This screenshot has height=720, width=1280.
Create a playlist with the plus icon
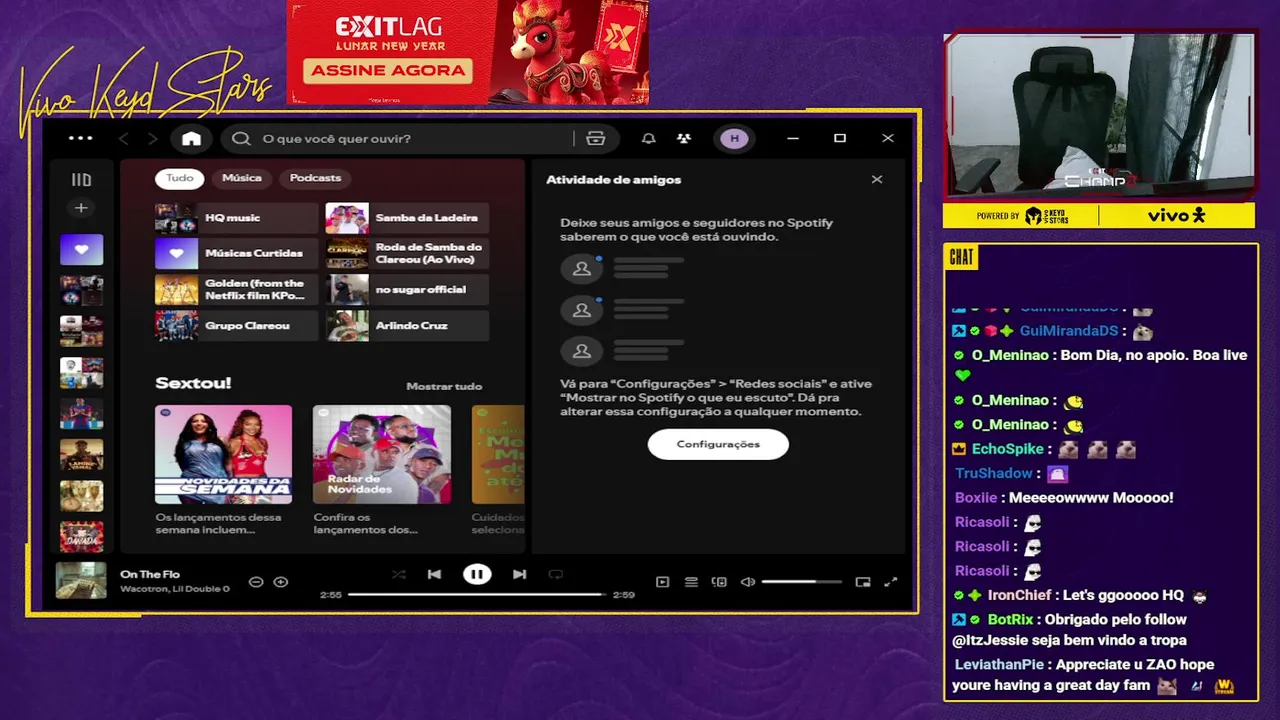81,208
